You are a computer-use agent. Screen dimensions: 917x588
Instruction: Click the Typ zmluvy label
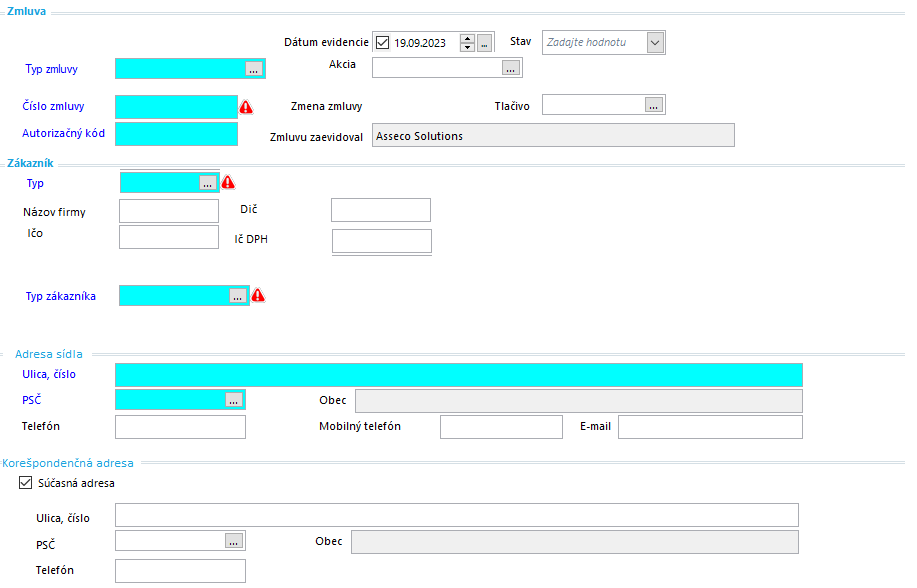tap(51, 69)
